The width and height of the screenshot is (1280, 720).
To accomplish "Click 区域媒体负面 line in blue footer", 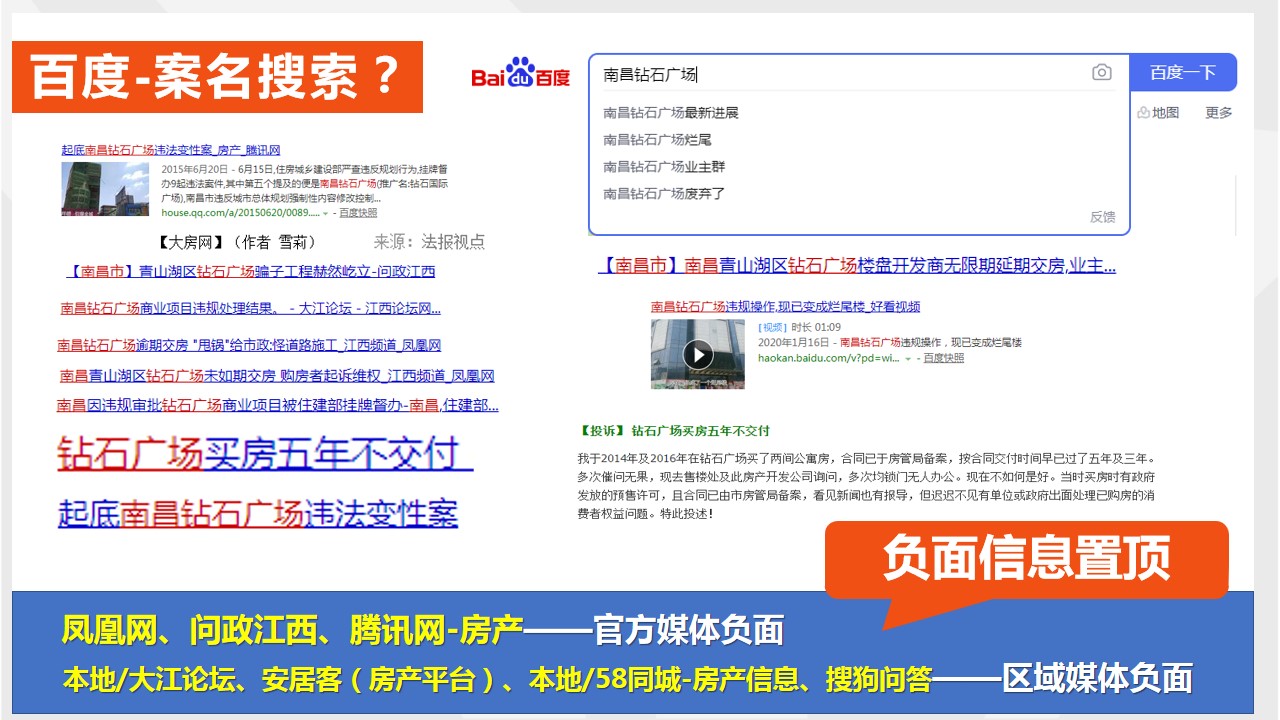I will click(x=627, y=680).
